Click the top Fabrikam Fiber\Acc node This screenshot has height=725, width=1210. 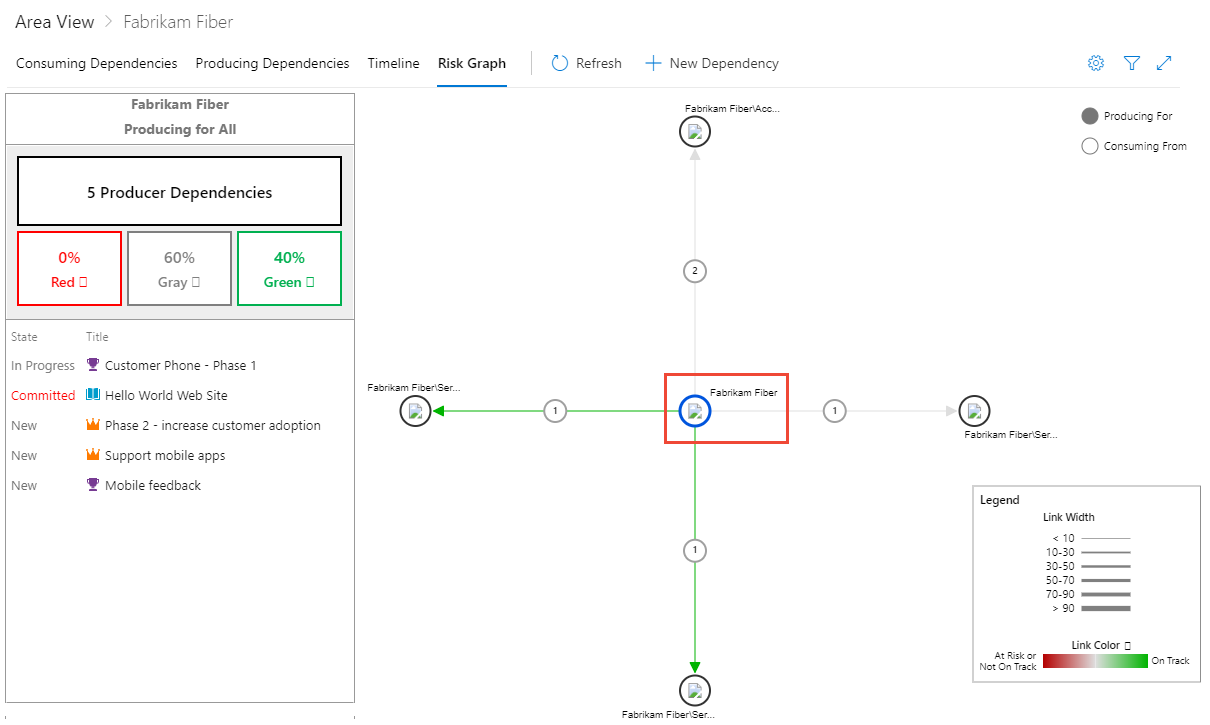coord(694,131)
